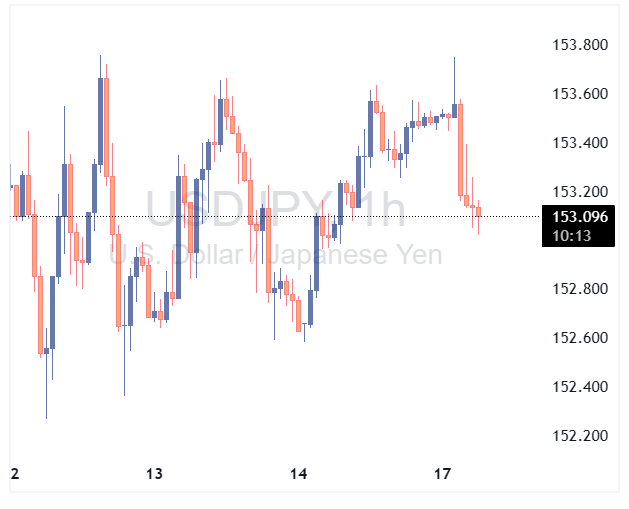Click the 153.400 price axis label
Screen dimensions: 629x509
[581, 143]
